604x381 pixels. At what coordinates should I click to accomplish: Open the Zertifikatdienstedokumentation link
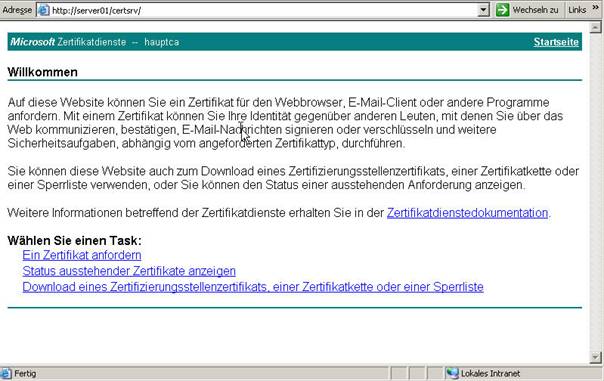[467, 213]
